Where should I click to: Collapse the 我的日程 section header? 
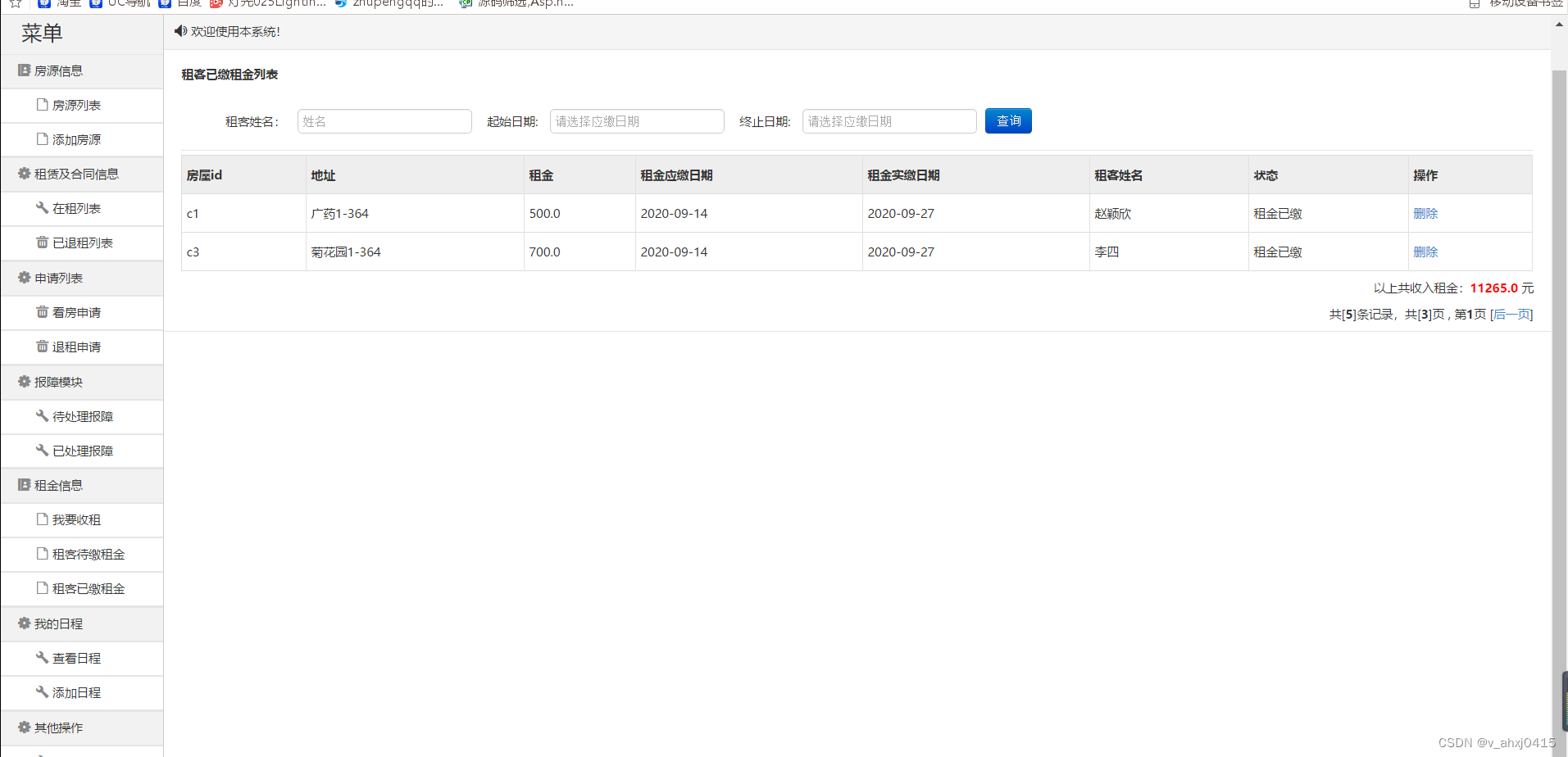82,624
